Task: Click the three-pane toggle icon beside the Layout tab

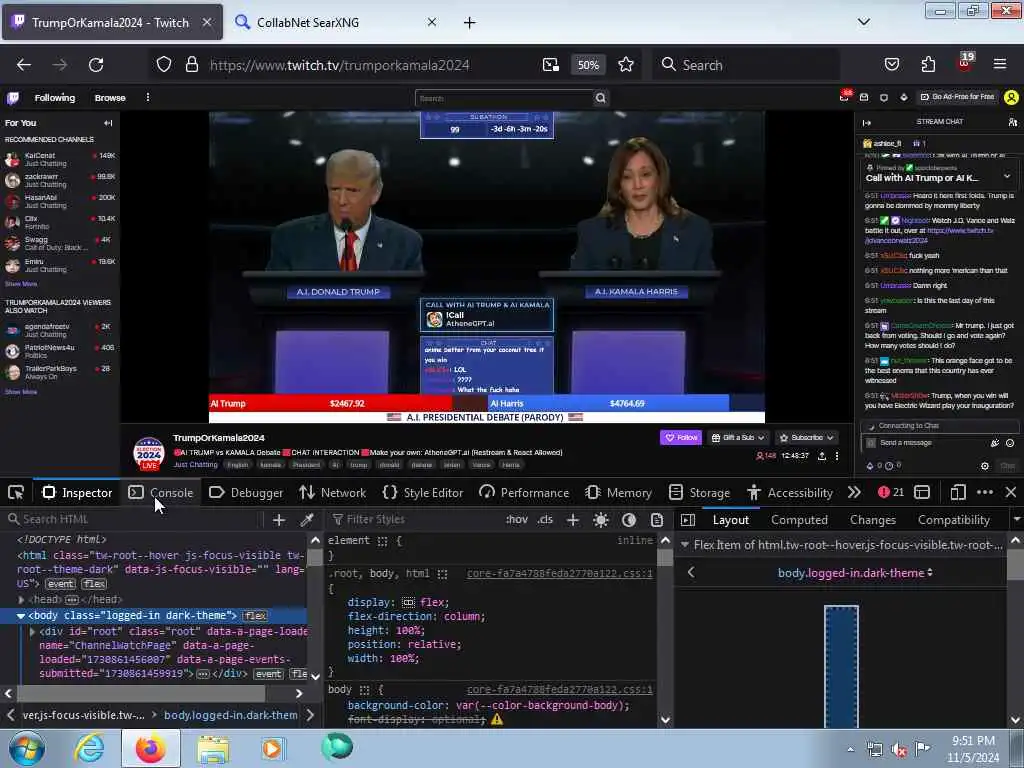Action: [688, 520]
